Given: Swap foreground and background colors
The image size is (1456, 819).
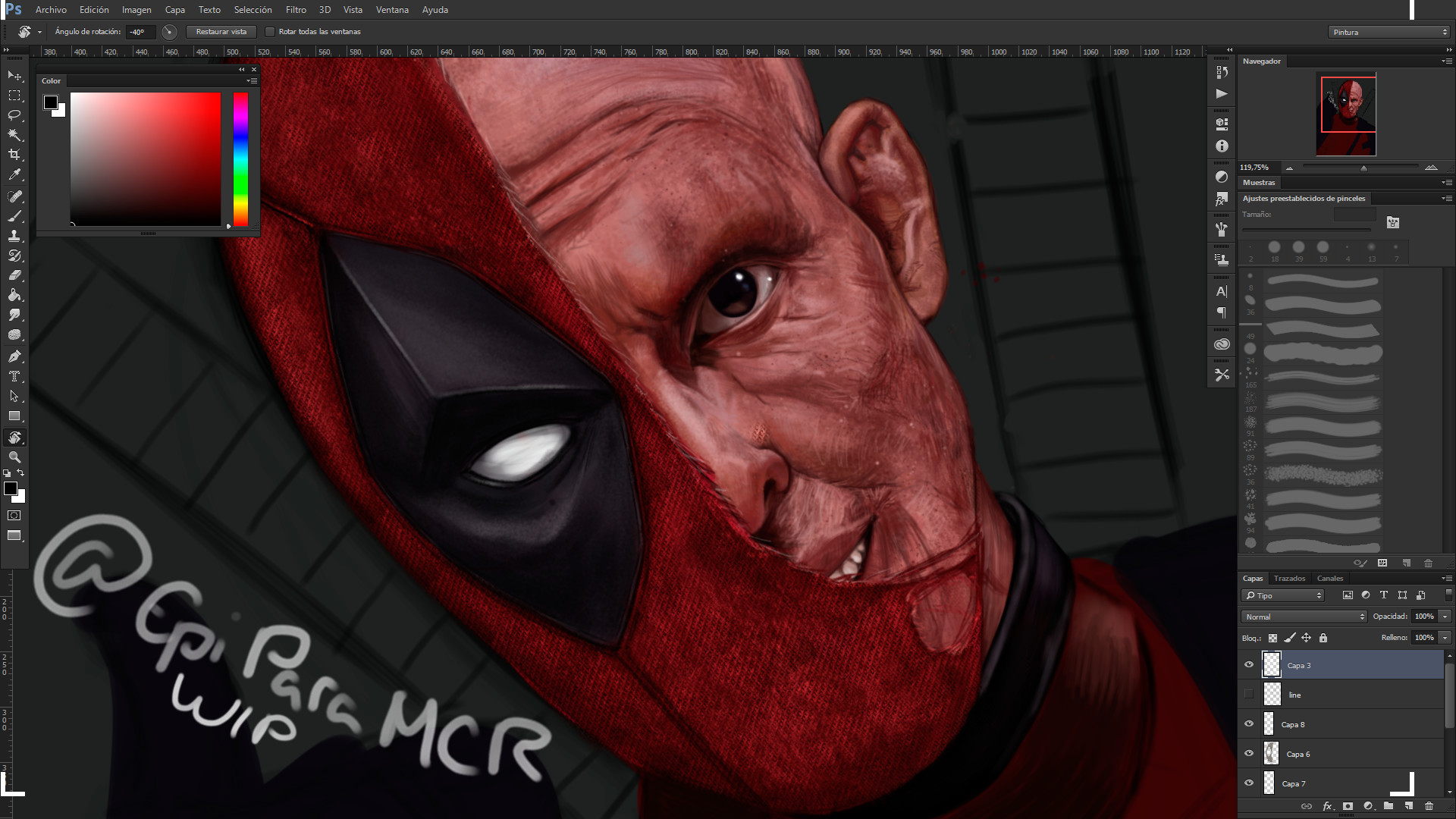Looking at the screenshot, I should [x=21, y=472].
